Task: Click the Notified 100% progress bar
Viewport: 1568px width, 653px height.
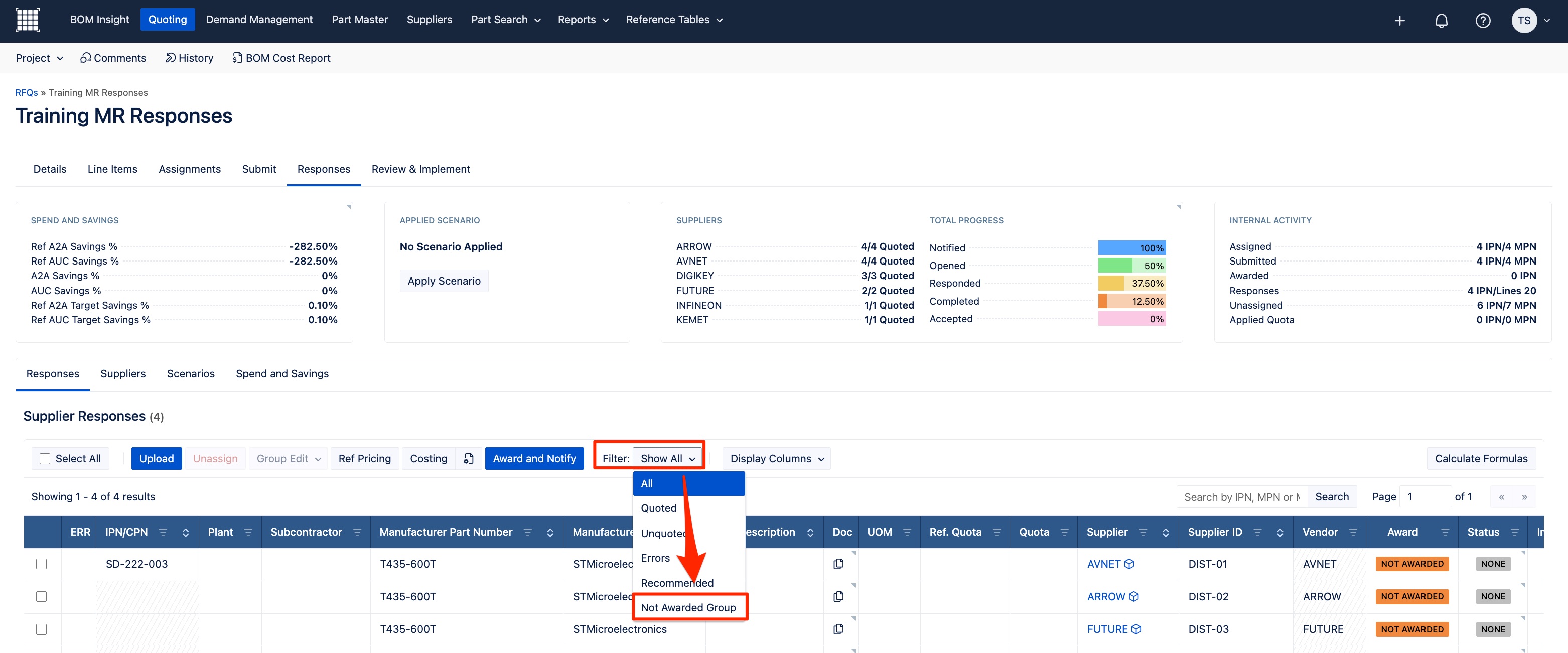Action: [1131, 248]
